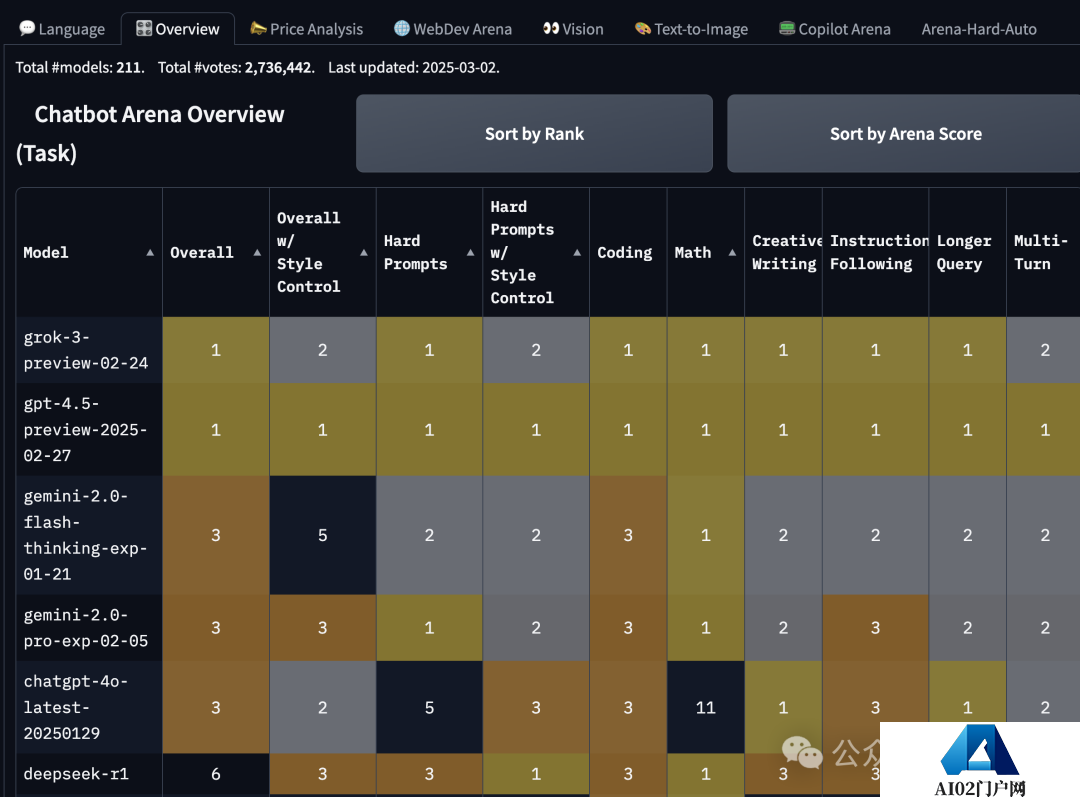Image resolution: width=1080 pixels, height=797 pixels.
Task: Click the teapot icon on Copilot Arena tab
Action: 788,29
